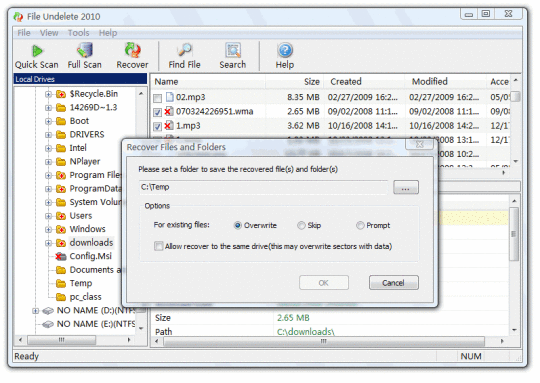540x383 pixels.
Task: Start a Quick Scan from toolbar
Action: click(37, 56)
